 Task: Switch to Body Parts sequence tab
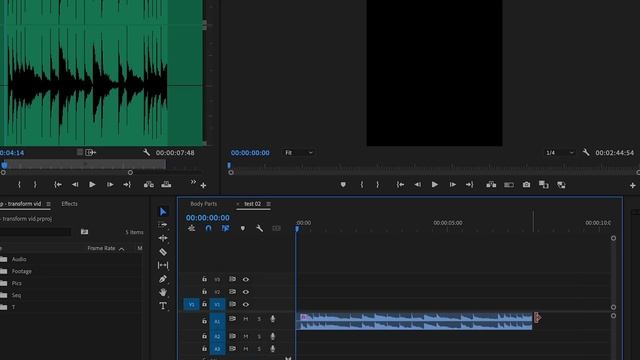203,204
